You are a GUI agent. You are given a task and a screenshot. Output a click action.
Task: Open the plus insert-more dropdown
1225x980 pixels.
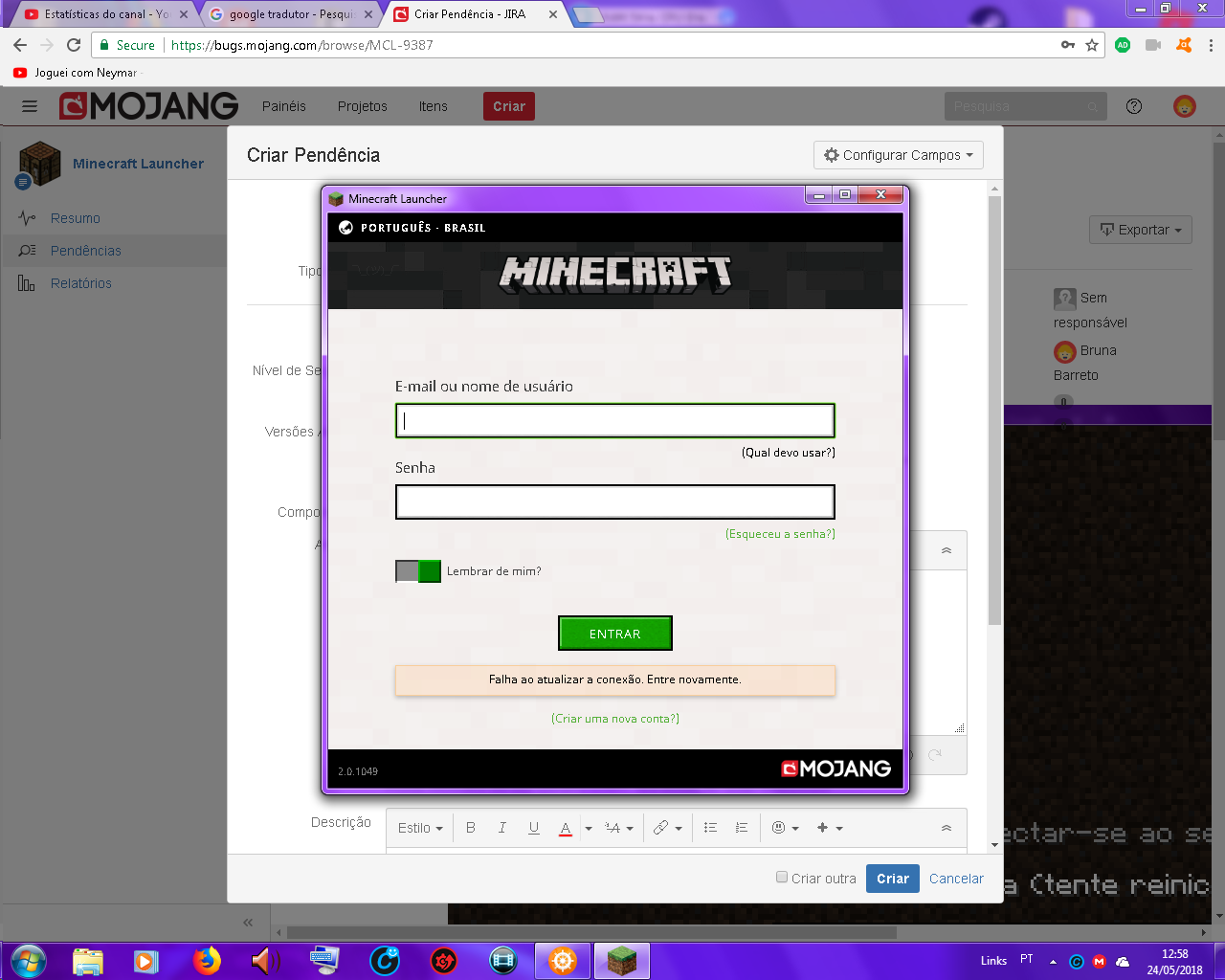tap(830, 828)
